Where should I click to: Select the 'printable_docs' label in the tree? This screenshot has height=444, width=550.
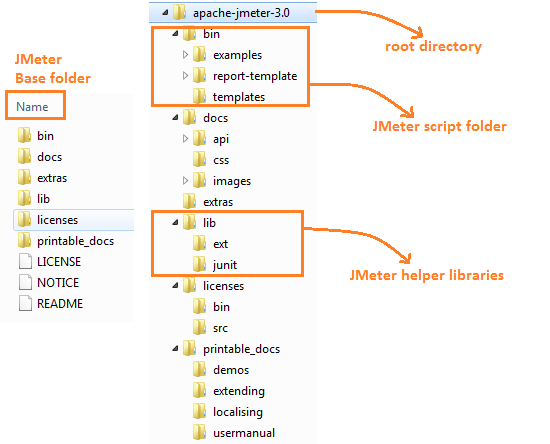(x=241, y=349)
